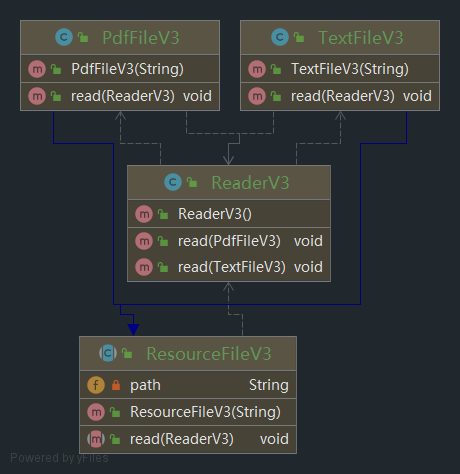Click the private lock icon beside path
The width and height of the screenshot is (460, 474).
point(116,385)
